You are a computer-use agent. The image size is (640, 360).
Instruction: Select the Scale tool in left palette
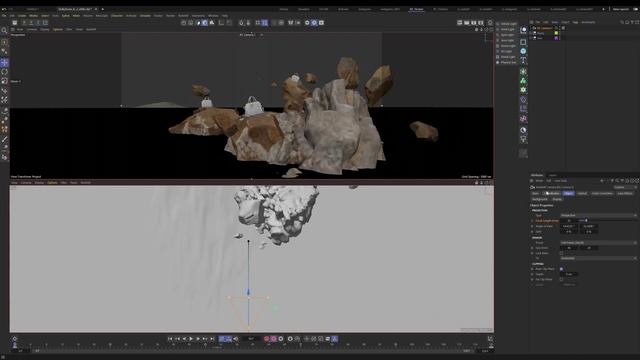(4, 81)
